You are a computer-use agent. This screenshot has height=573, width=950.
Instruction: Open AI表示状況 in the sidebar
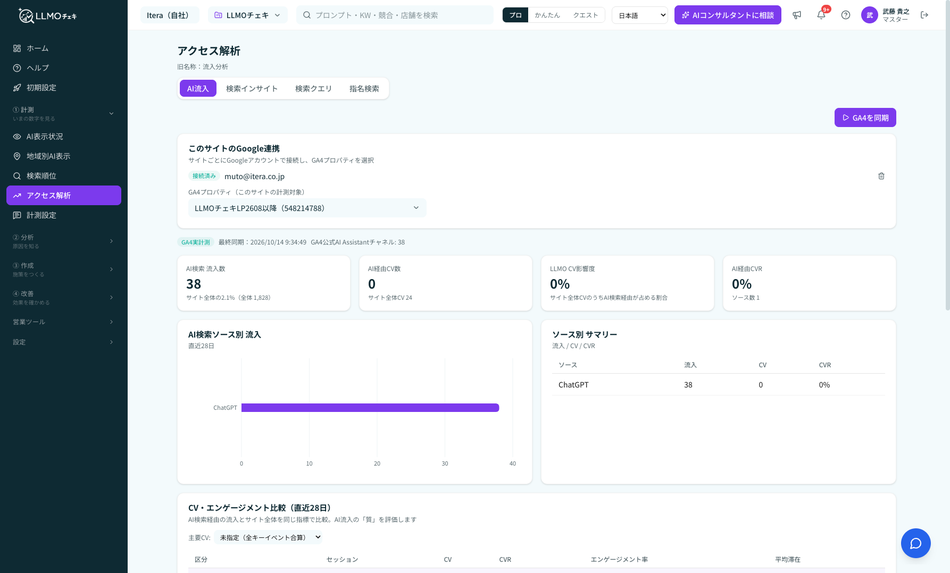tap(64, 137)
